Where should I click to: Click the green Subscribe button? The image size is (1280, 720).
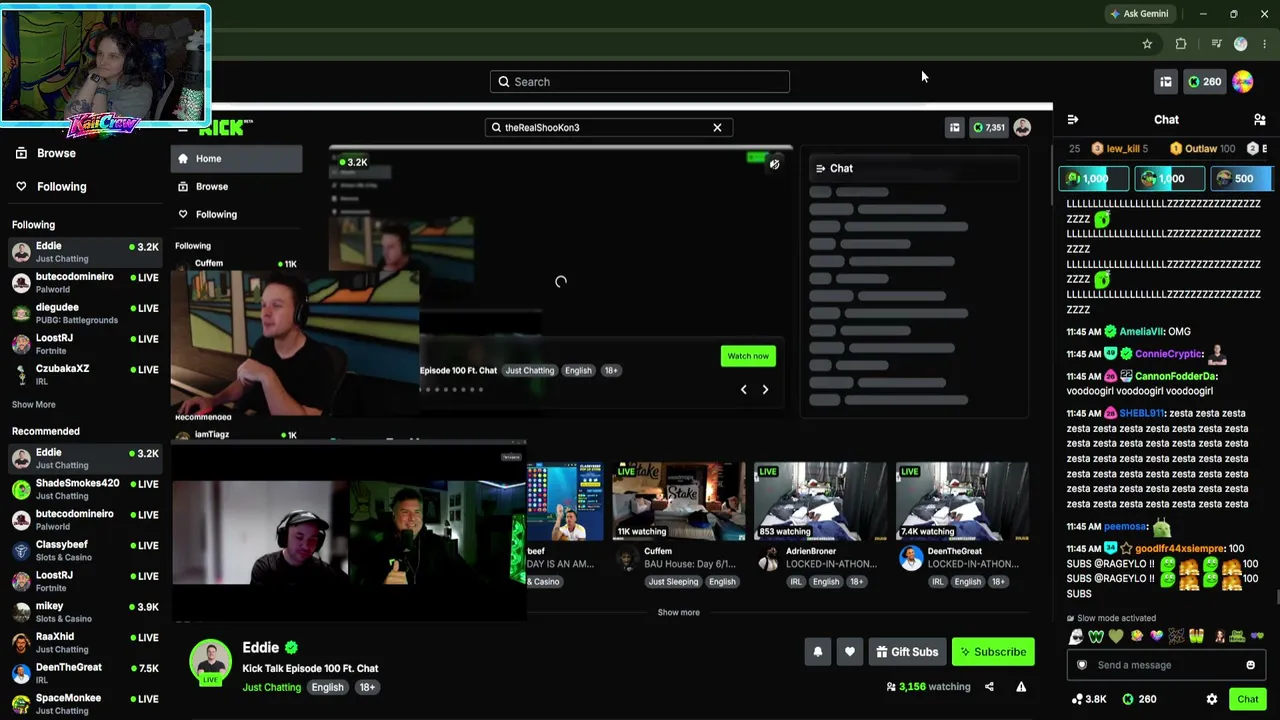(993, 652)
